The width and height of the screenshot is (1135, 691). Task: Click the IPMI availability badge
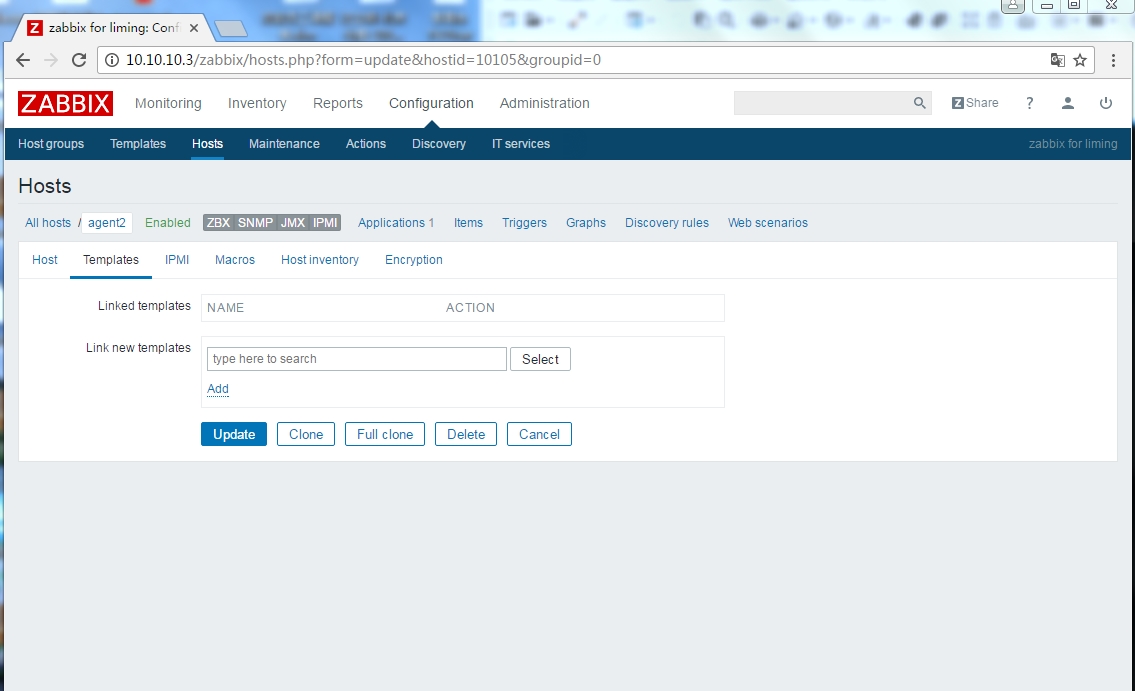tap(325, 223)
